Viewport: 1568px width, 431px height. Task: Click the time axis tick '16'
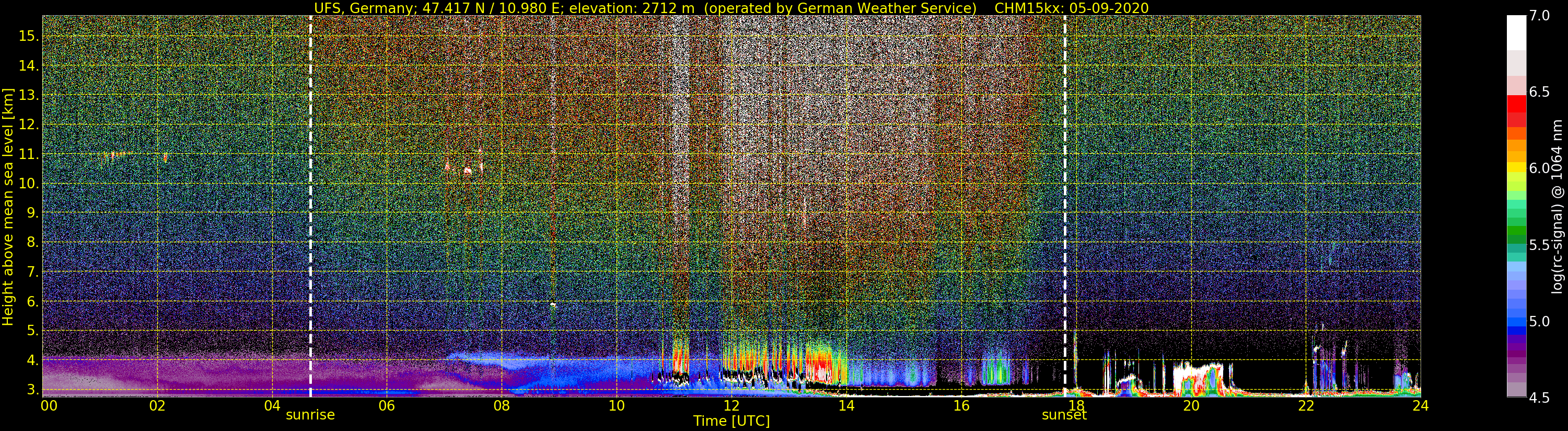961,405
